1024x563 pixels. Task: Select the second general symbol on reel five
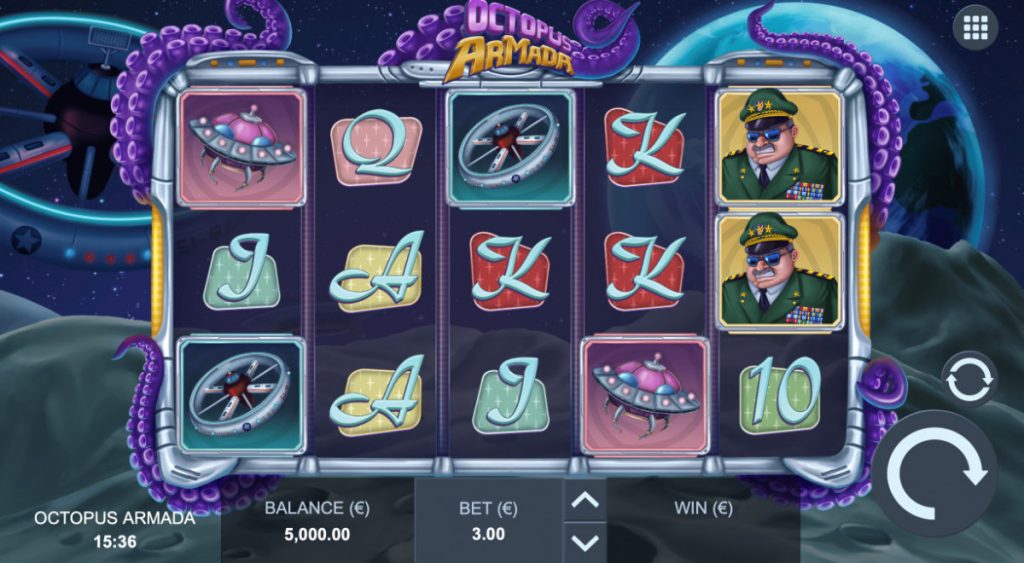click(x=779, y=271)
